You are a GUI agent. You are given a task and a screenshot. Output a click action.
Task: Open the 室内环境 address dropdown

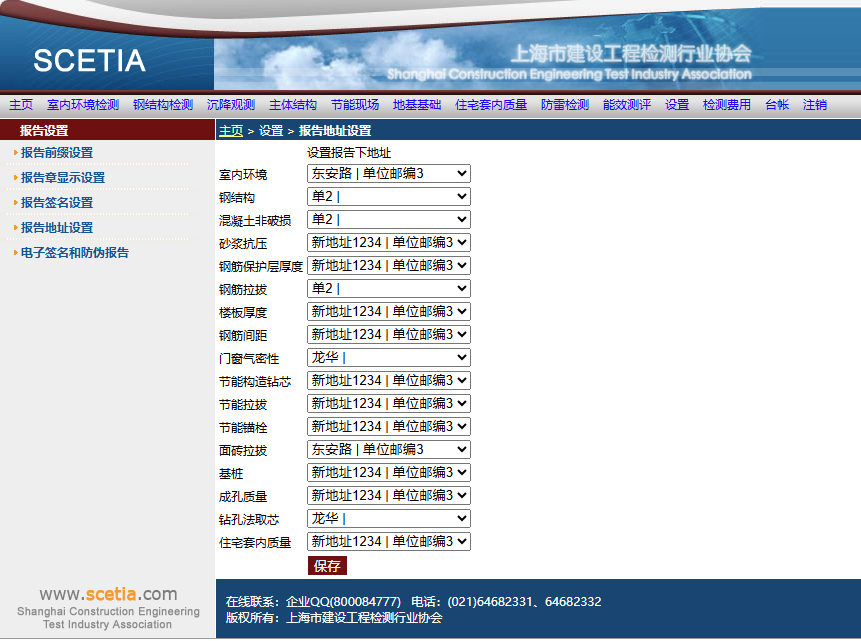point(388,174)
